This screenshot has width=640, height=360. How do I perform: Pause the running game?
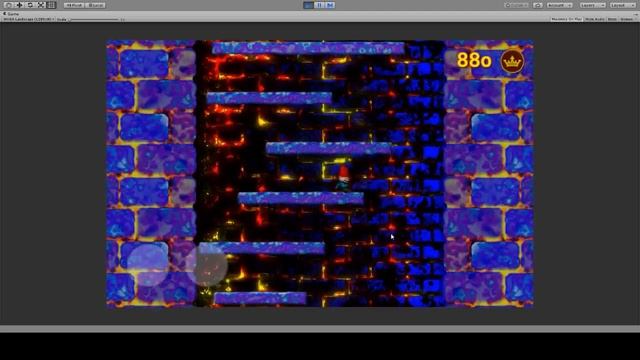320,5
